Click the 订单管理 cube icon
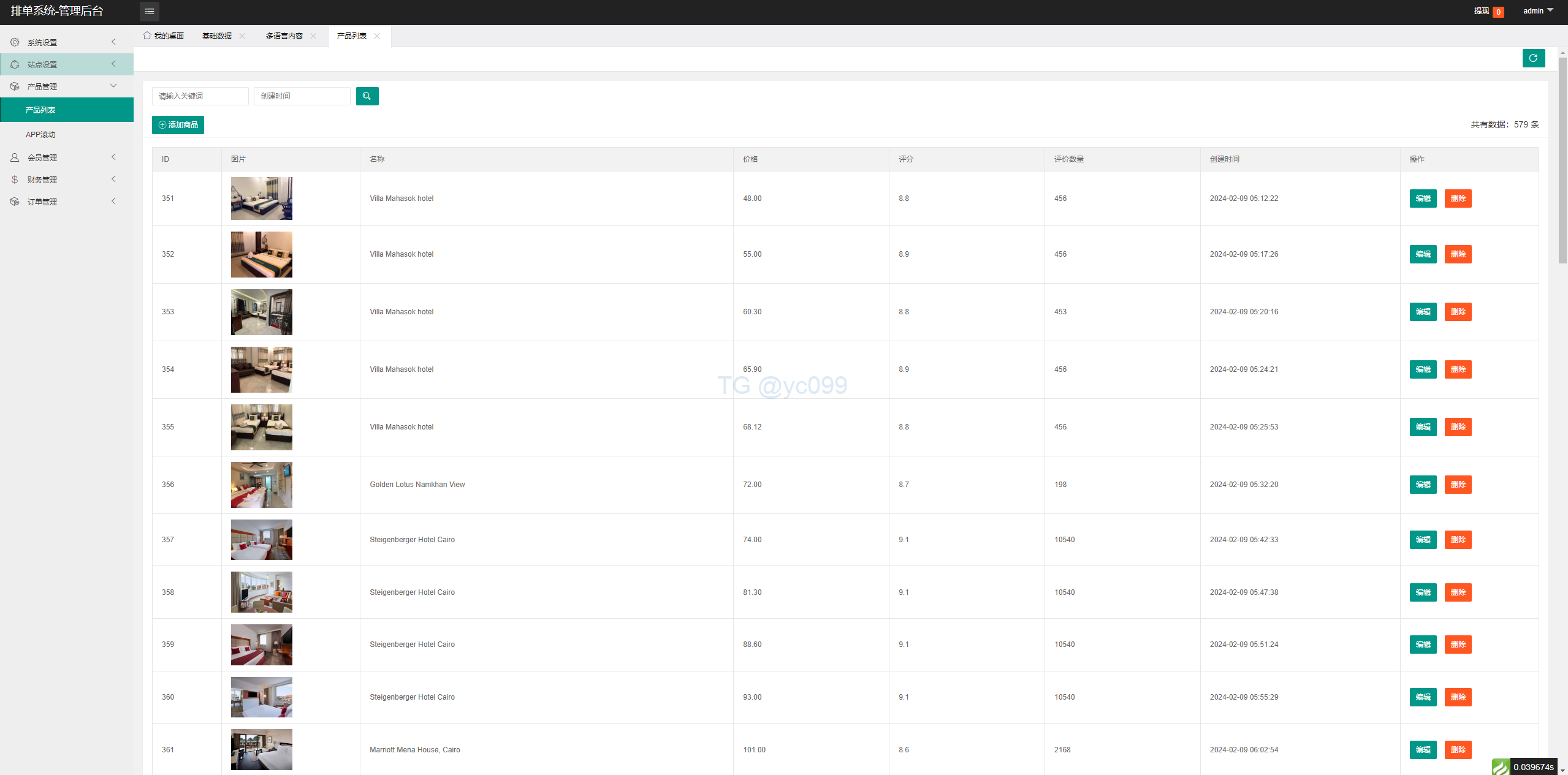 click(15, 202)
